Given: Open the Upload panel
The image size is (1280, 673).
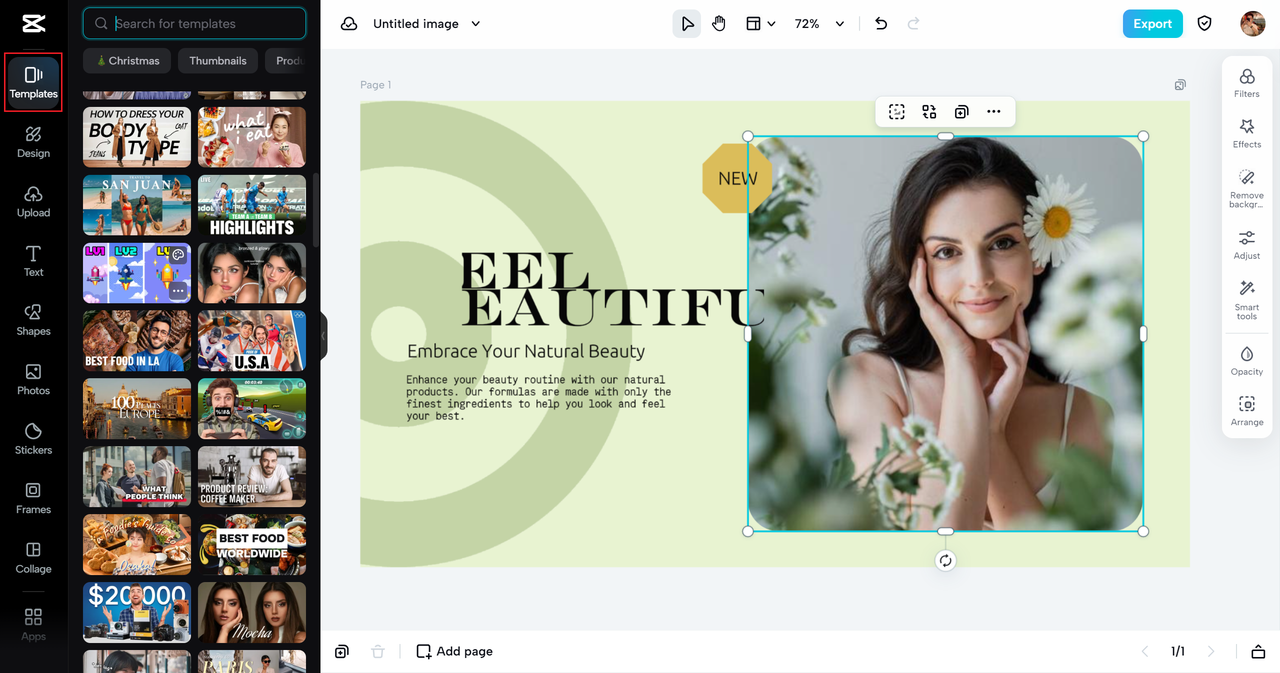Looking at the screenshot, I should pyautogui.click(x=33, y=201).
